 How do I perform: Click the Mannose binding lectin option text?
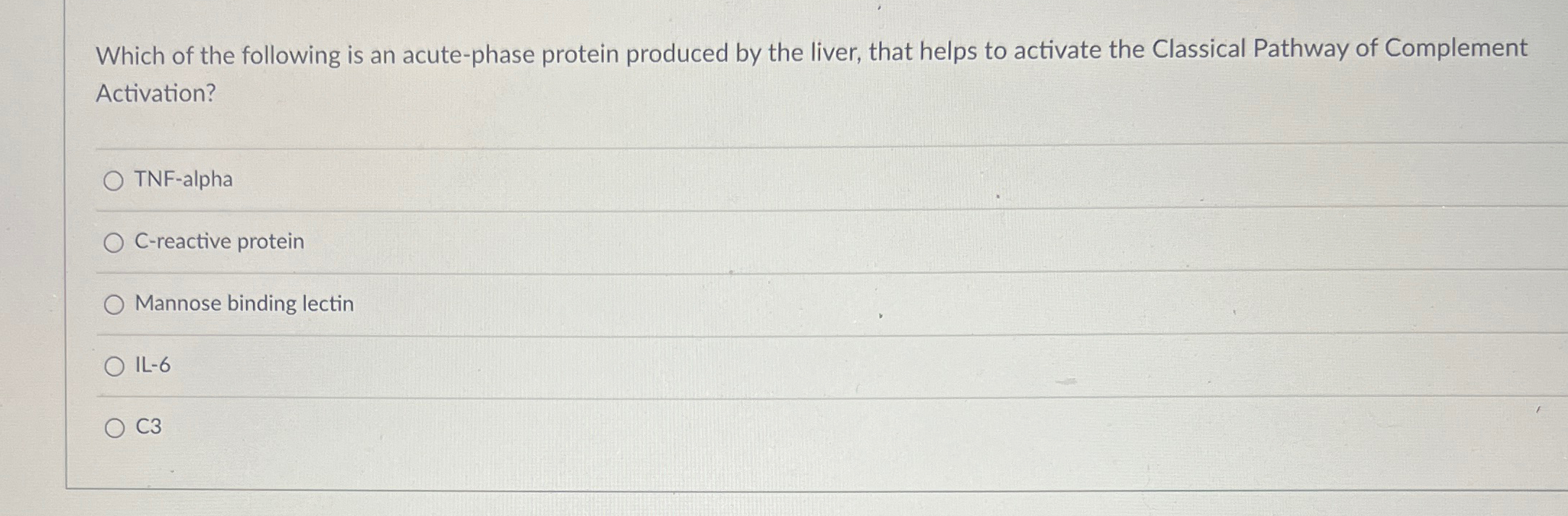point(244,304)
